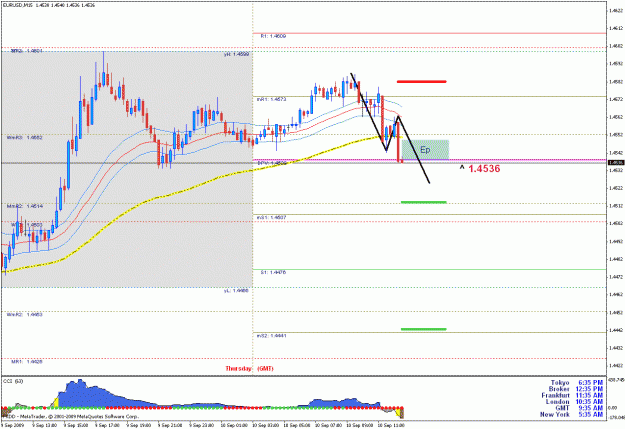Click the current price marker on the scale
This screenshot has width=625, height=429.
pyautogui.click(x=616, y=162)
